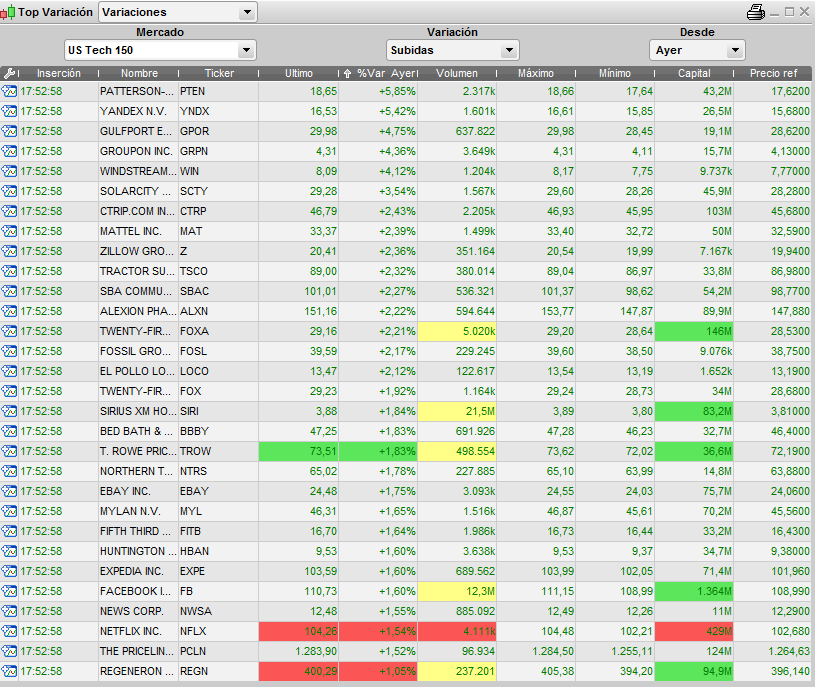
Task: Select the FITB ticker cell
Action: [218, 532]
